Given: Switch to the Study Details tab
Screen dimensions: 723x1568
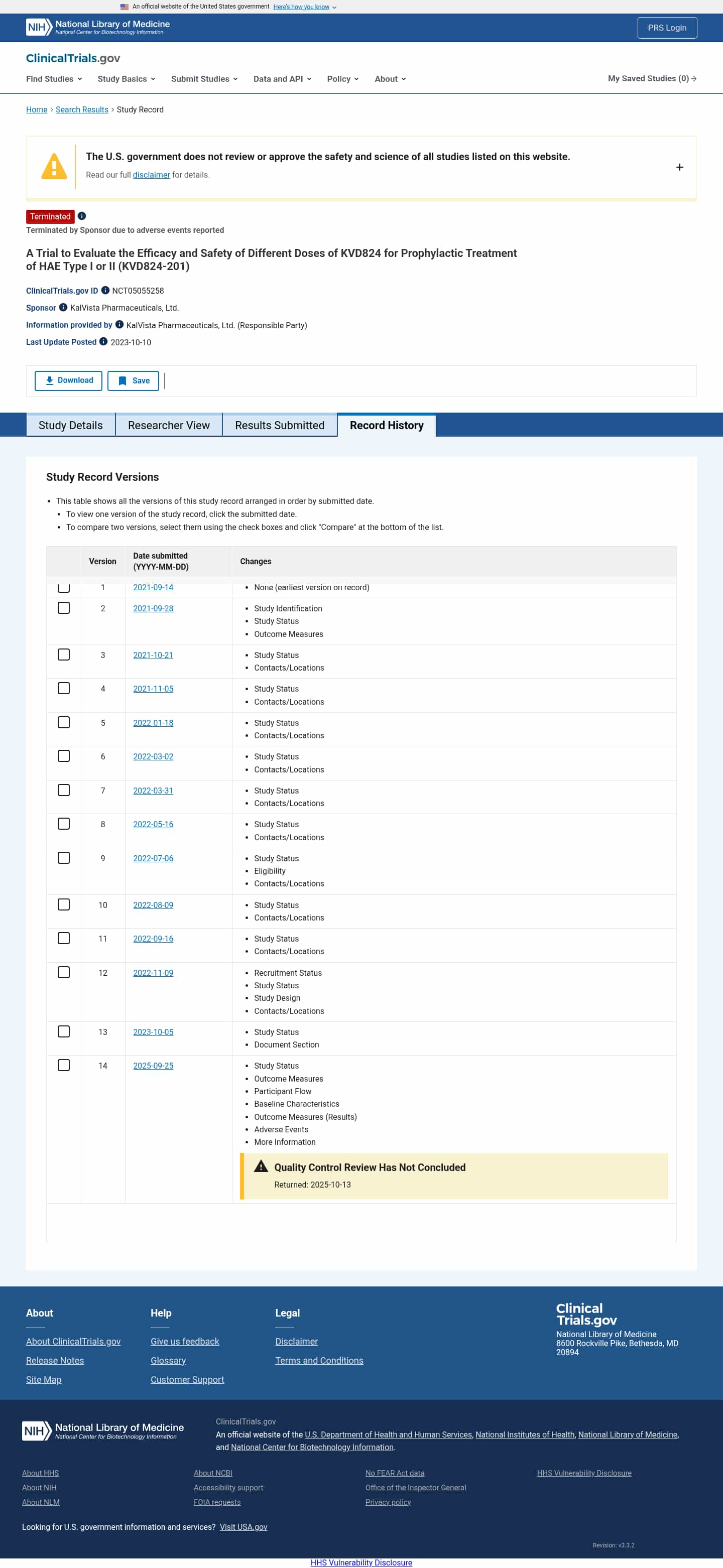Looking at the screenshot, I should click(71, 426).
